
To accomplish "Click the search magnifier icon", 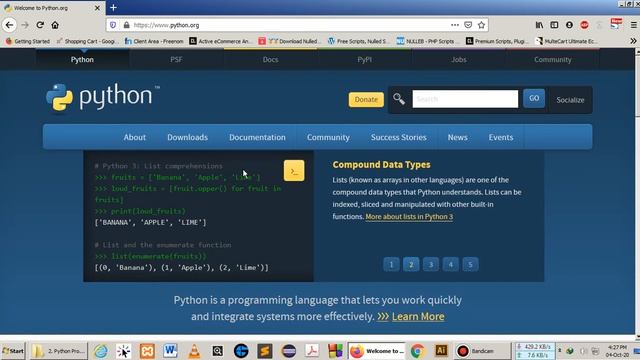I will [x=399, y=99].
